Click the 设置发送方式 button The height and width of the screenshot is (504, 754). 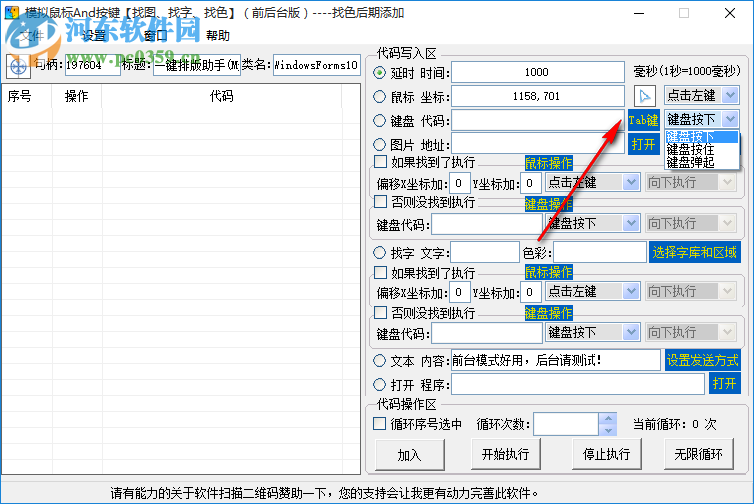coord(703,360)
